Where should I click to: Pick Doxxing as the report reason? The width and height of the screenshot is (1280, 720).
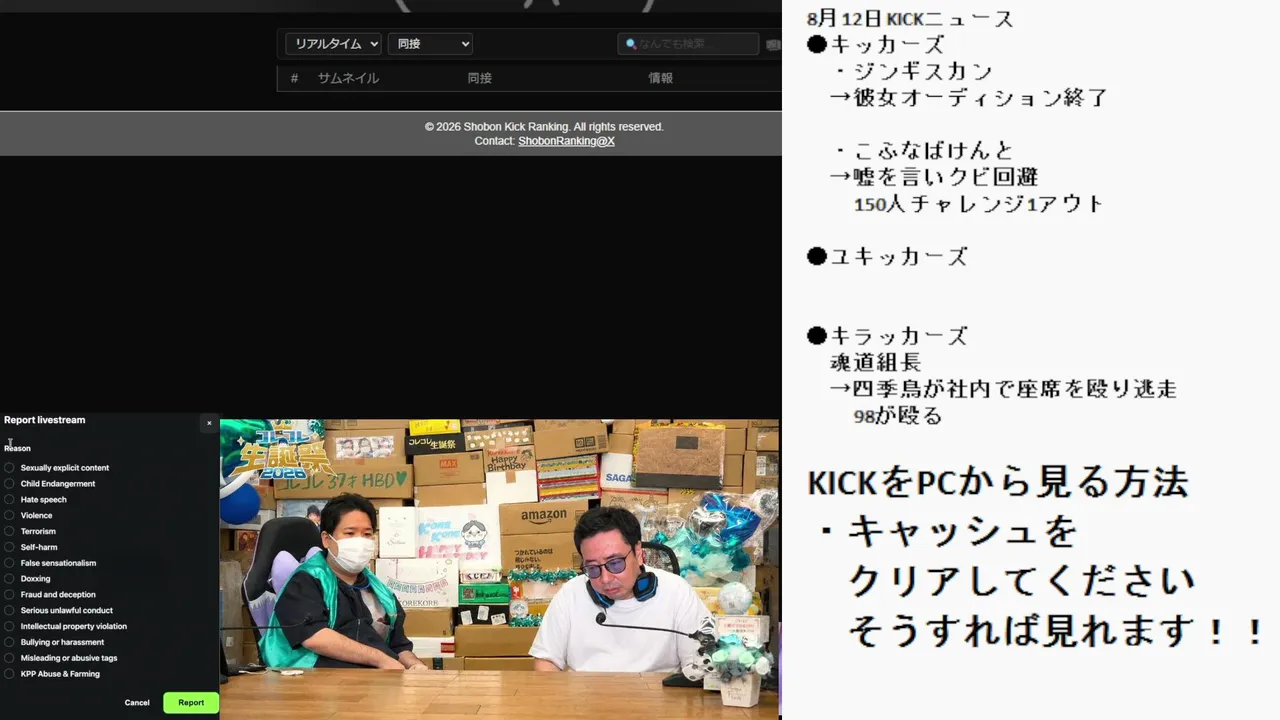(9, 579)
